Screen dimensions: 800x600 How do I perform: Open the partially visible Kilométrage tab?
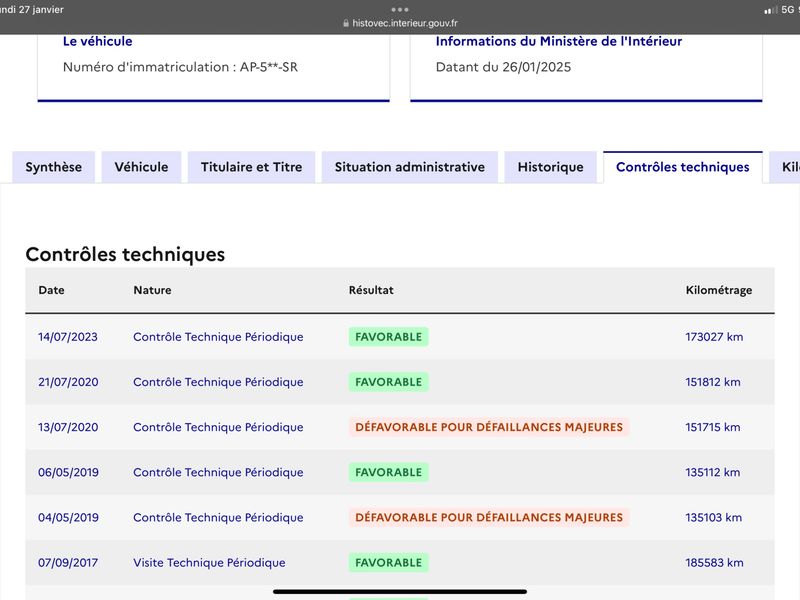click(786, 167)
